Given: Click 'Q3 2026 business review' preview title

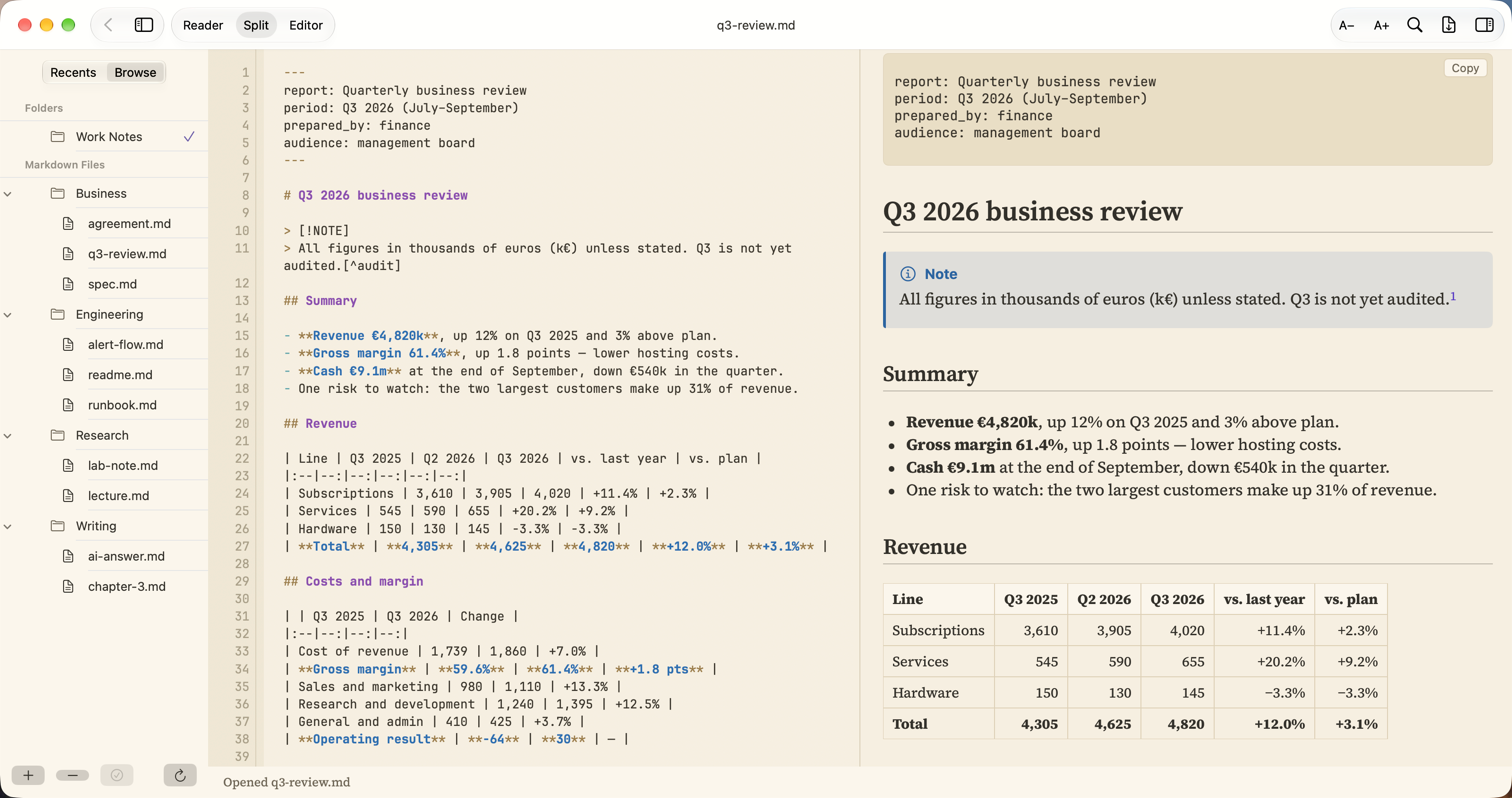Looking at the screenshot, I should [x=1033, y=212].
